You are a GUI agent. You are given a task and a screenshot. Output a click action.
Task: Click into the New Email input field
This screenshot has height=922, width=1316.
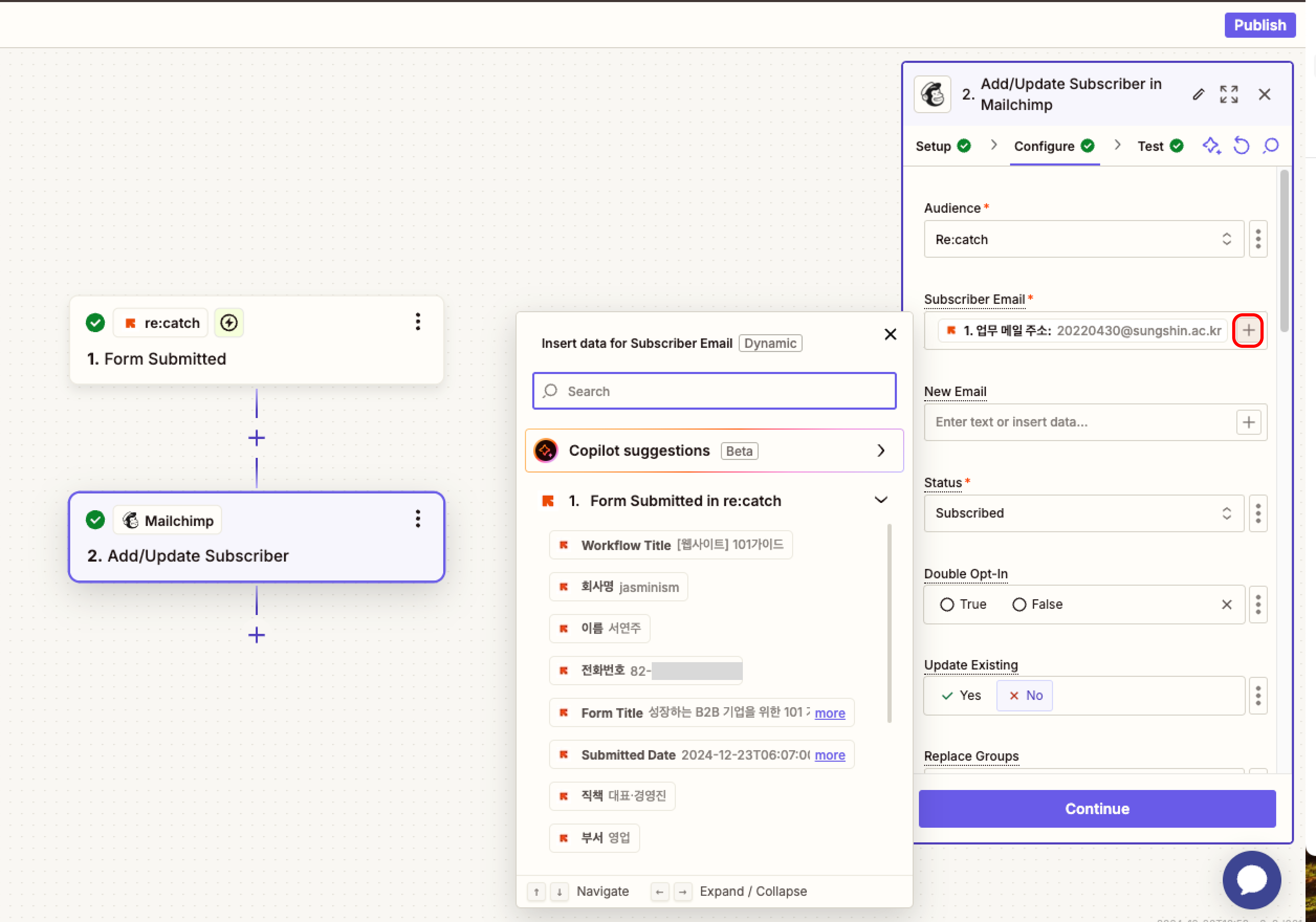[1079, 422]
